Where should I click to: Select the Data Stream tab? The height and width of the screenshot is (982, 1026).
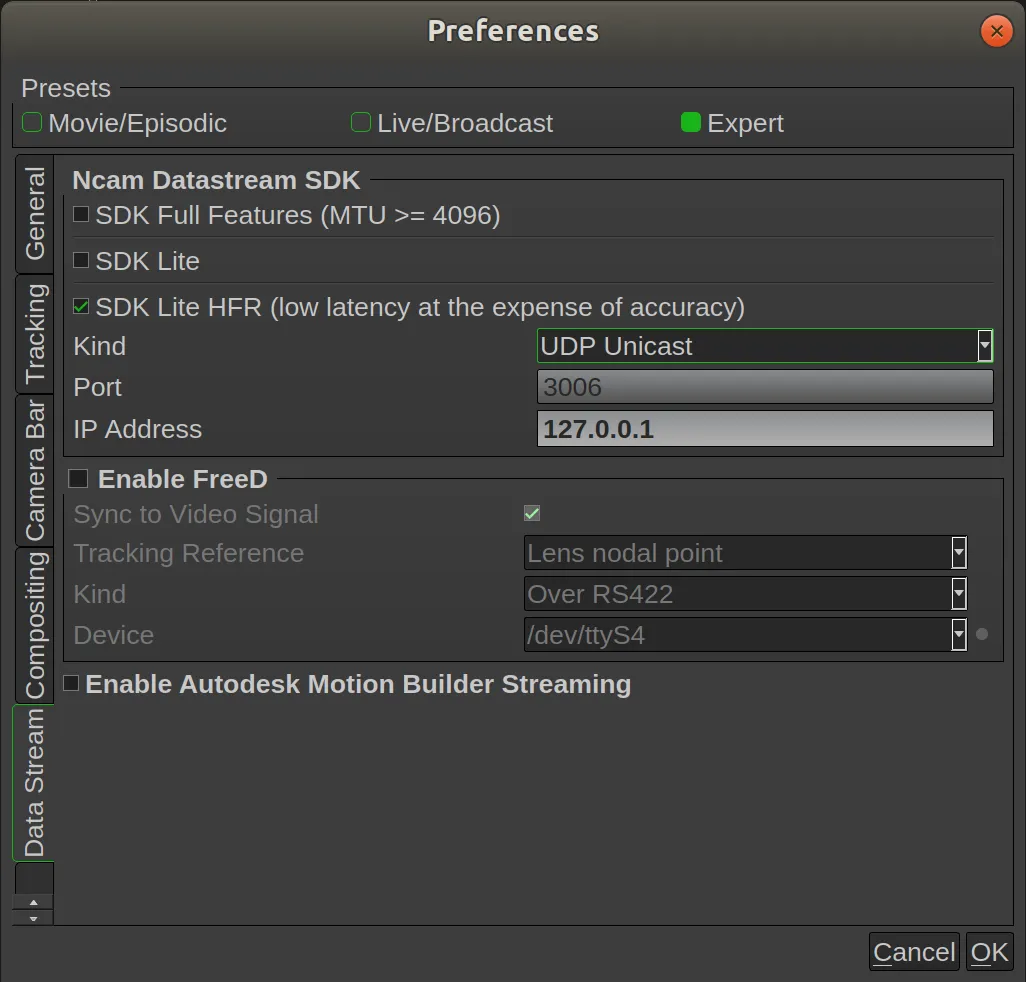pyautogui.click(x=33, y=782)
